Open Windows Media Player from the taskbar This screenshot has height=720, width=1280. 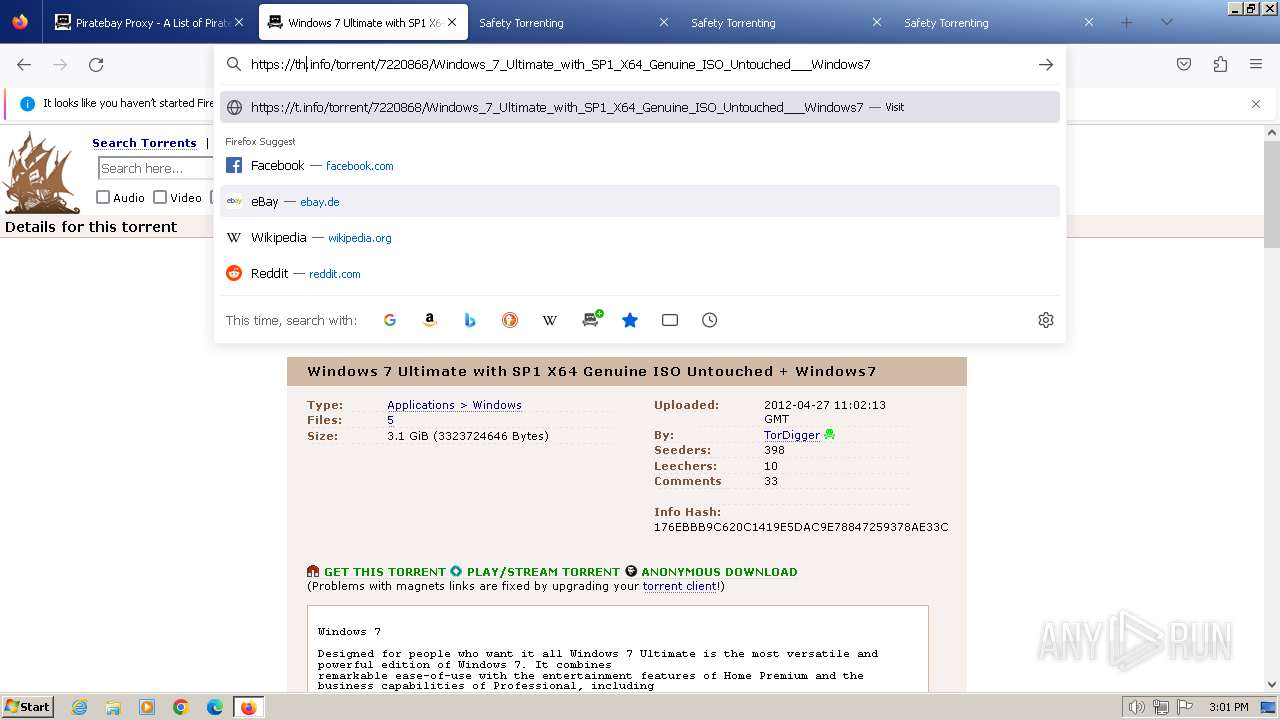point(147,707)
